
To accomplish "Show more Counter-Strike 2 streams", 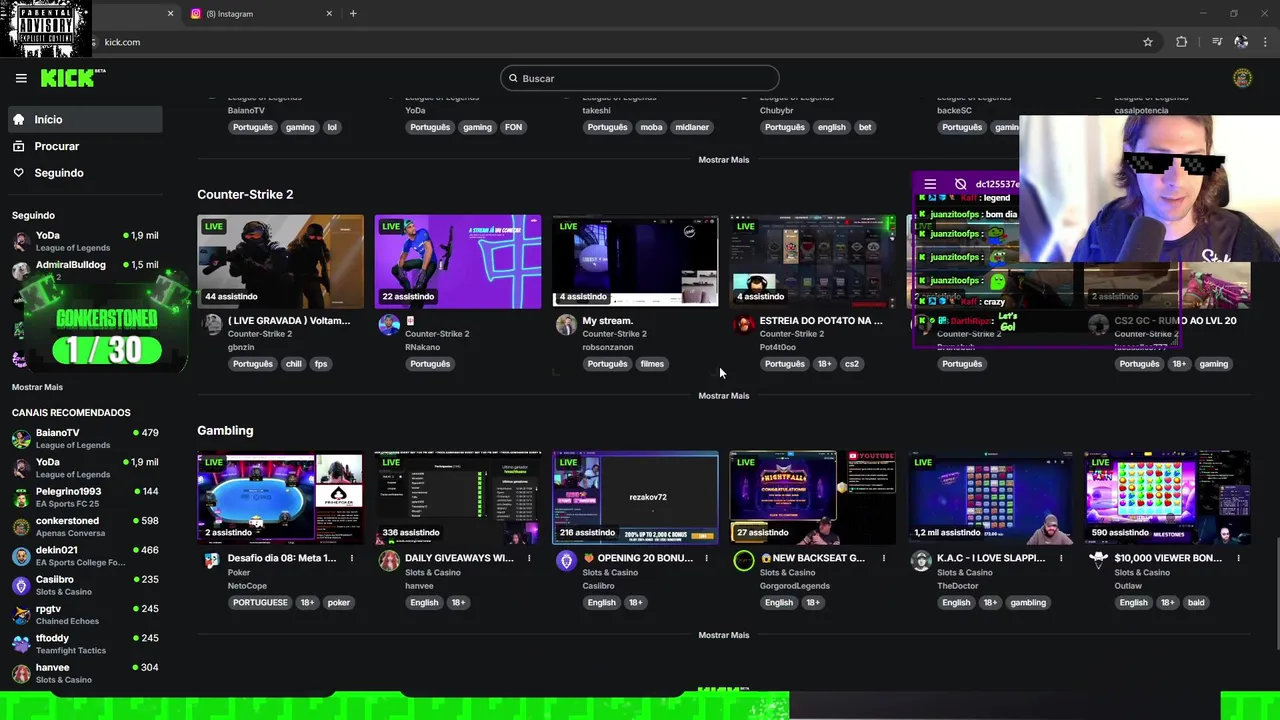I will click(x=723, y=396).
